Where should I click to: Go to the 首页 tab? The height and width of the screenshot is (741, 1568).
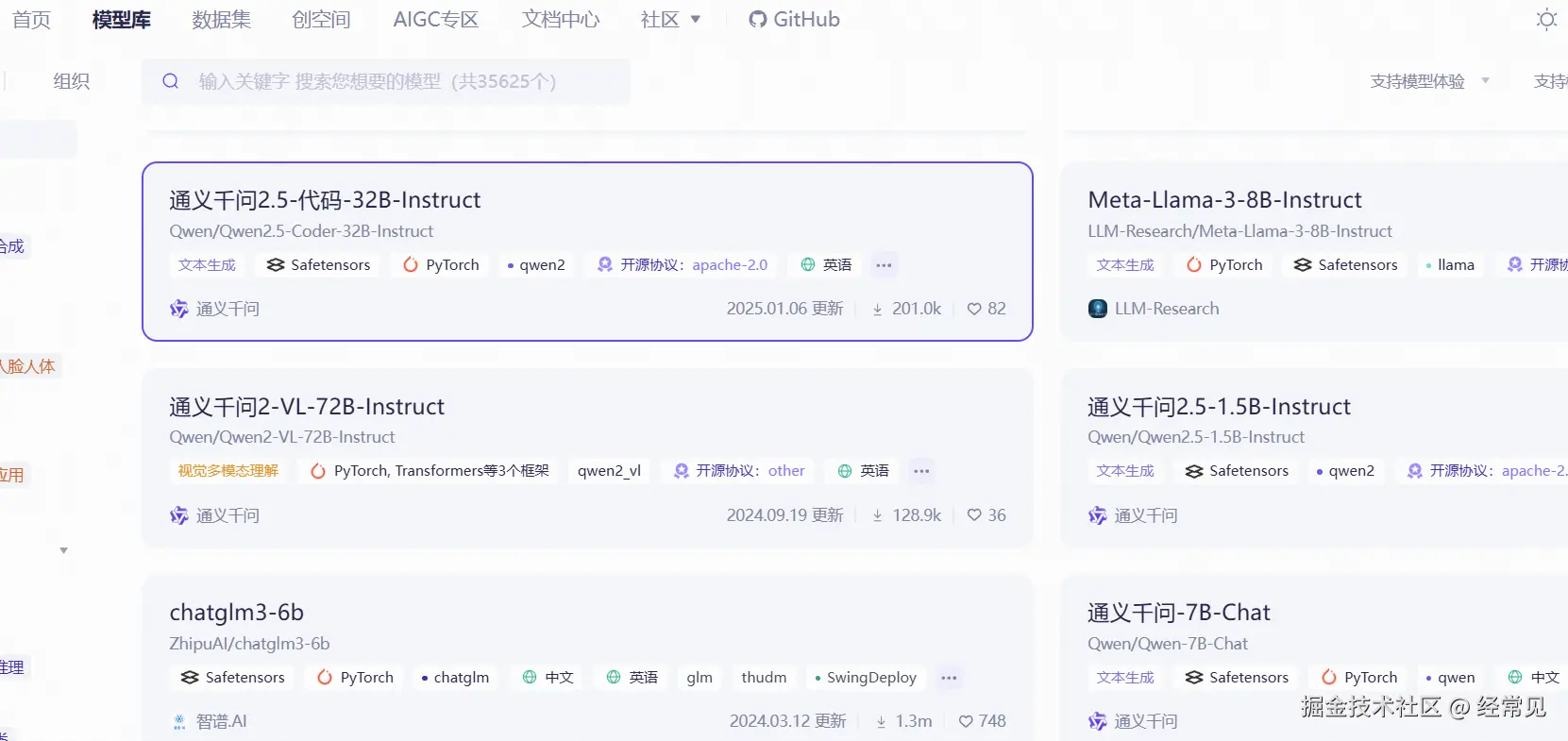tap(31, 19)
